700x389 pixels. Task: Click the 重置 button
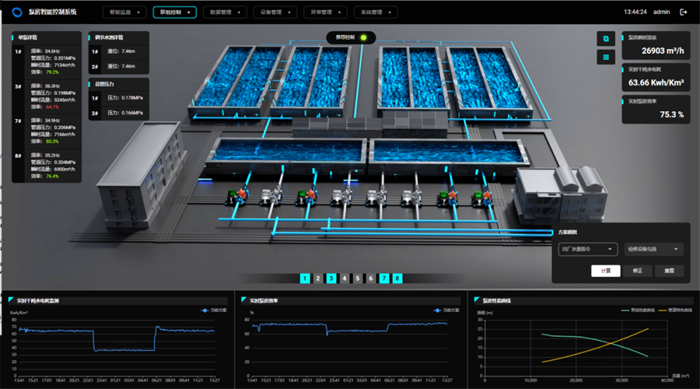pos(669,271)
